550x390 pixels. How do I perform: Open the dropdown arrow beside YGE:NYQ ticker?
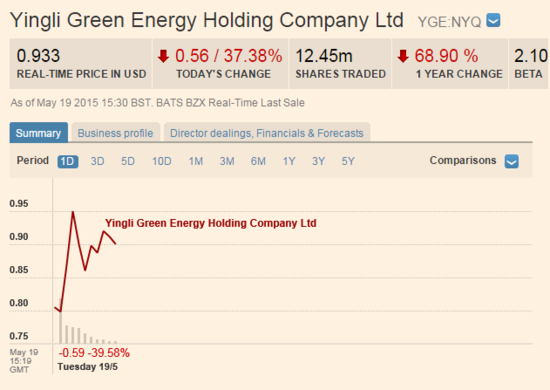click(493, 20)
